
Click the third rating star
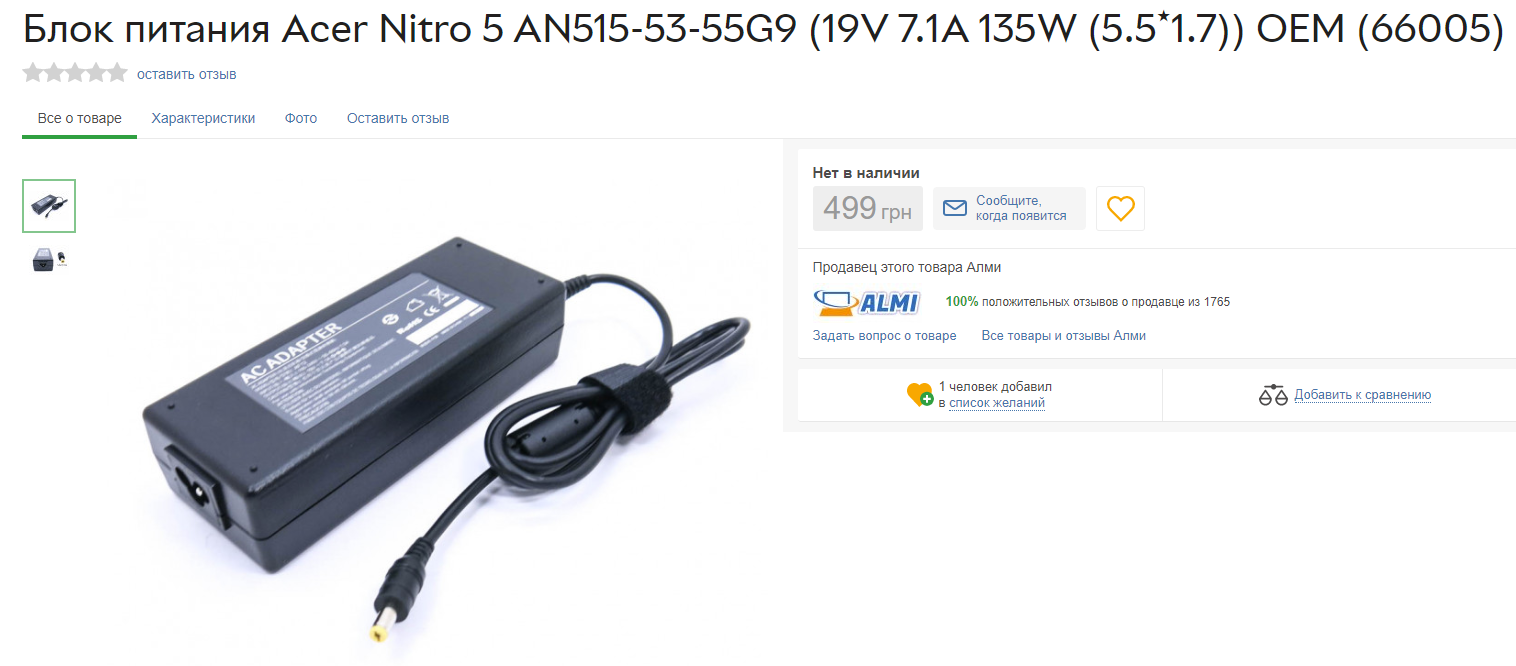tap(75, 73)
